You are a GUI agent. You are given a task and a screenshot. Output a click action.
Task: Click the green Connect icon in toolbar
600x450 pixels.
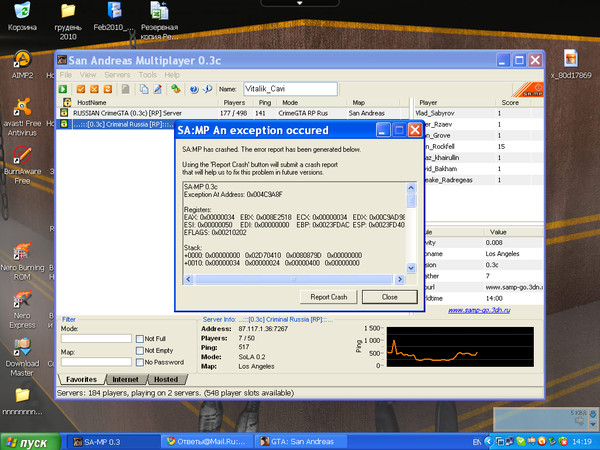(x=63, y=89)
